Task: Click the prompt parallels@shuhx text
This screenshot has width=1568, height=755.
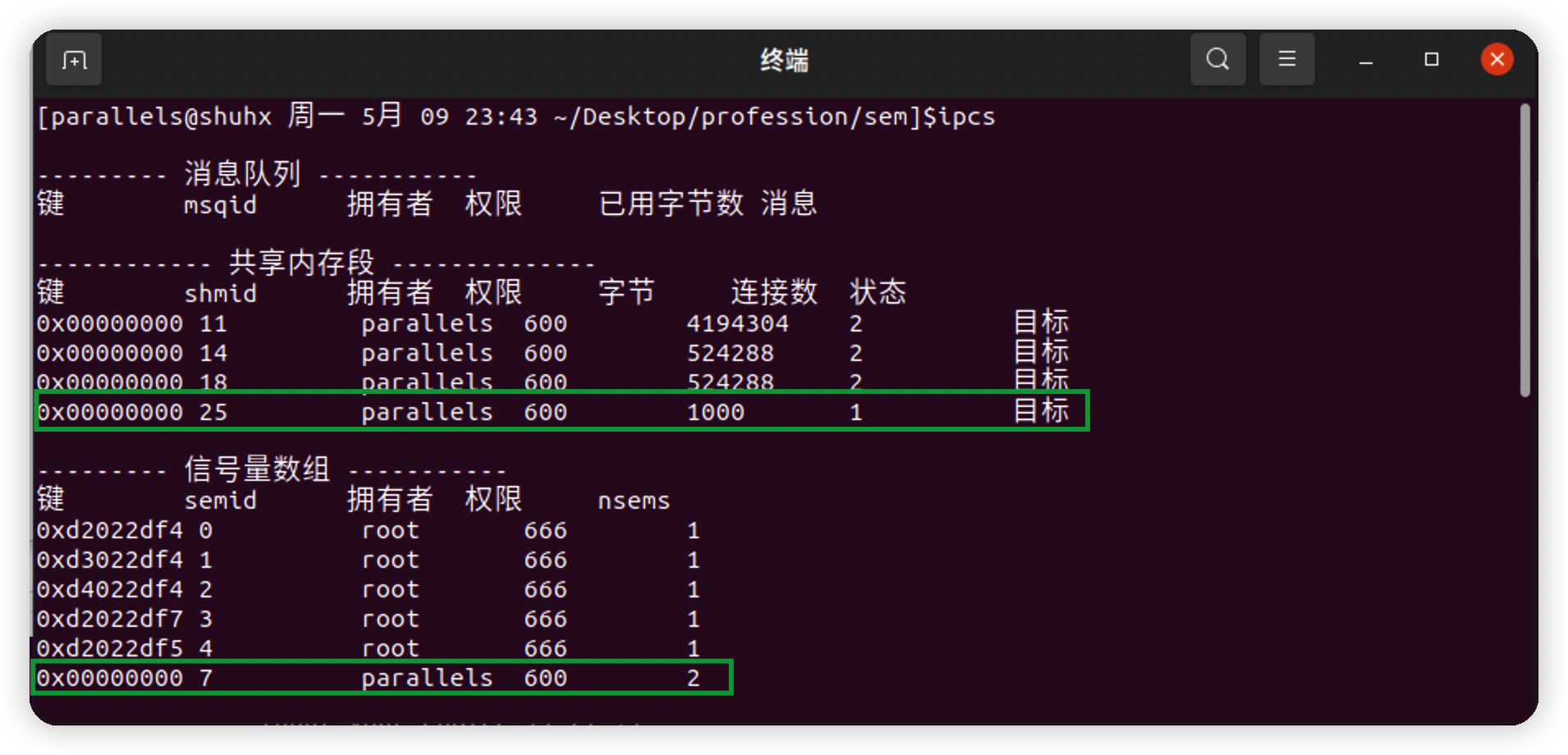Action: click(161, 117)
